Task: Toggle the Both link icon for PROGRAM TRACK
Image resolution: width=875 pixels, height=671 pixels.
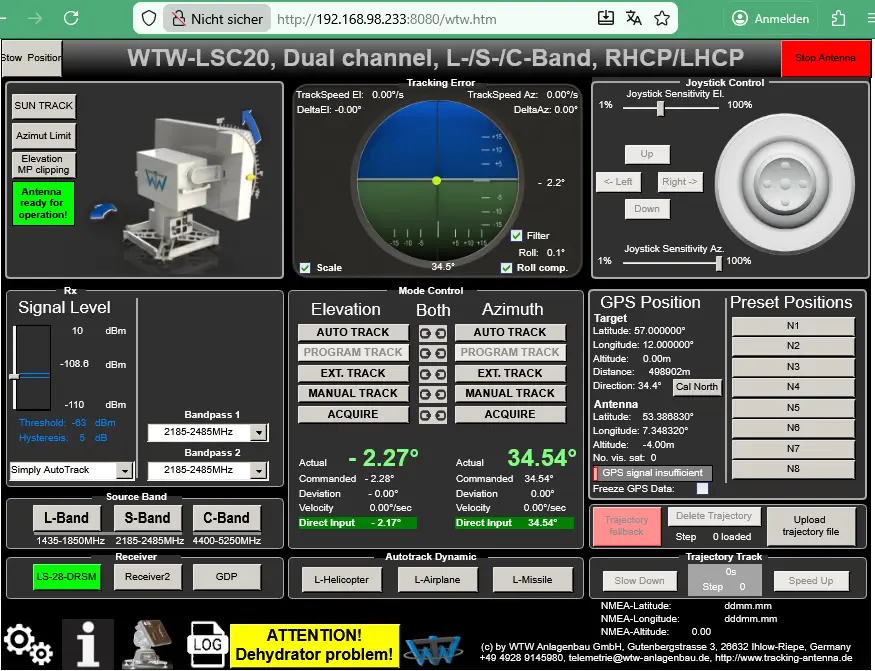Action: click(432, 353)
